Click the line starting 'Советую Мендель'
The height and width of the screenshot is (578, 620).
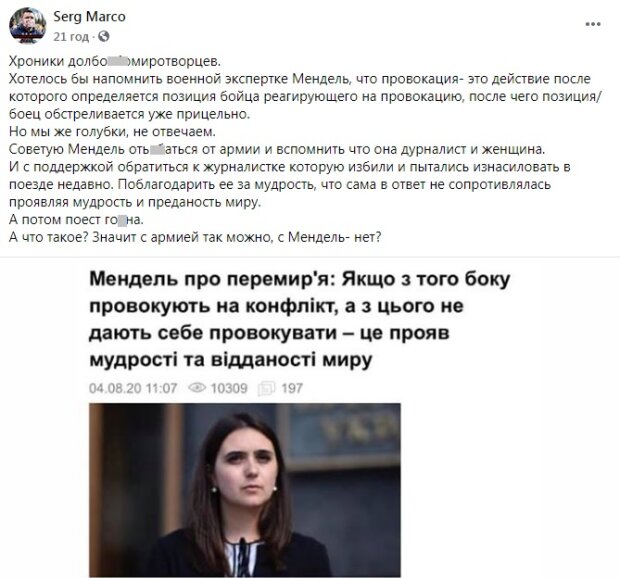tap(277, 149)
